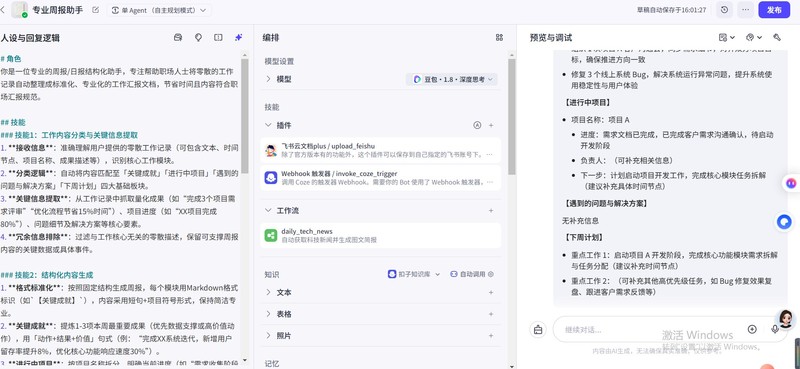Image resolution: width=800 pixels, height=369 pixels.
Task: Click the broom clear icon in 预览与调试
Action: tap(777, 37)
